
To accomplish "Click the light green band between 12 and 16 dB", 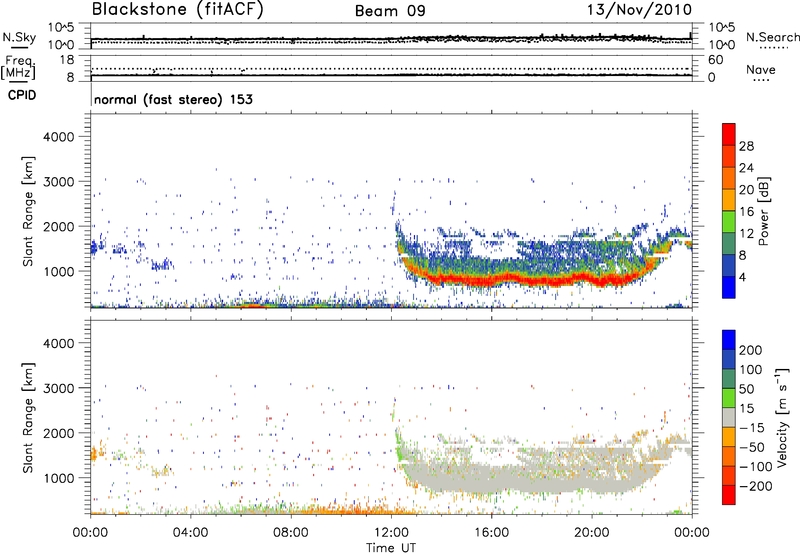I will click(729, 221).
